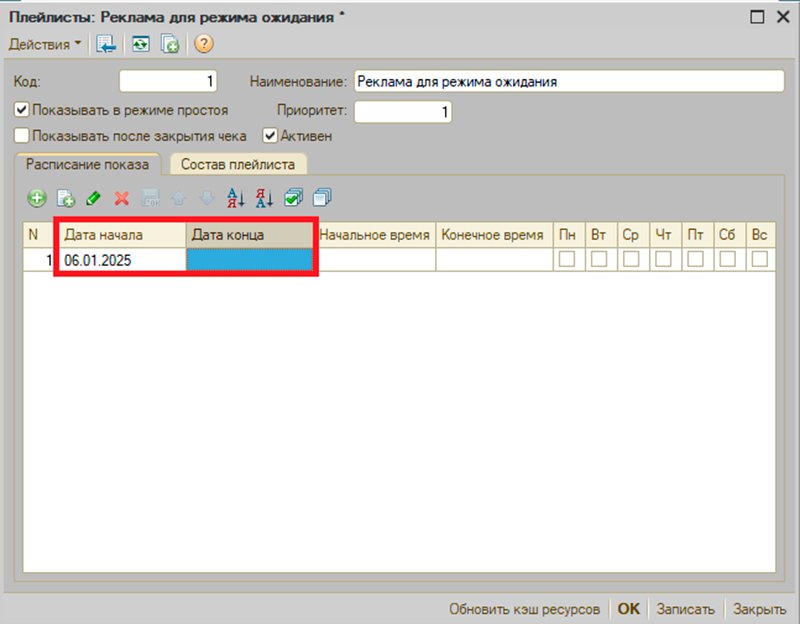800x624 pixels.
Task: Click the Записать button
Action: (x=685, y=609)
